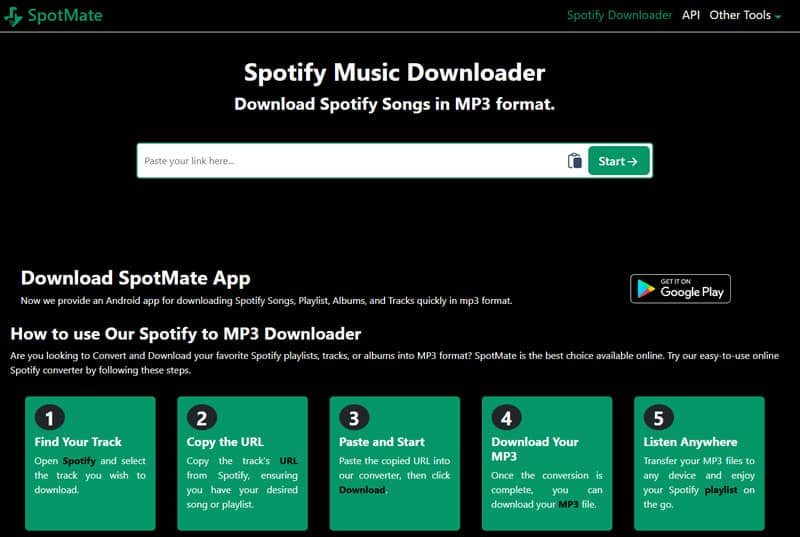Image resolution: width=800 pixels, height=537 pixels.
Task: Select the Copy the URL step card
Action: click(x=242, y=463)
